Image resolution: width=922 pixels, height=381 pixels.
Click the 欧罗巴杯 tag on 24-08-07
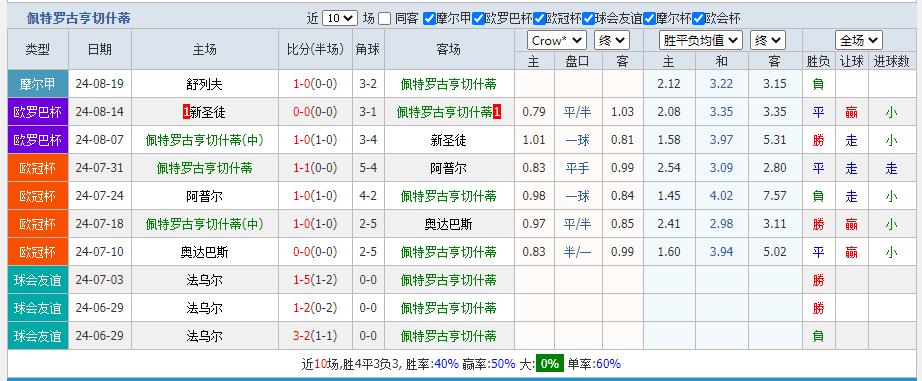tap(38, 140)
